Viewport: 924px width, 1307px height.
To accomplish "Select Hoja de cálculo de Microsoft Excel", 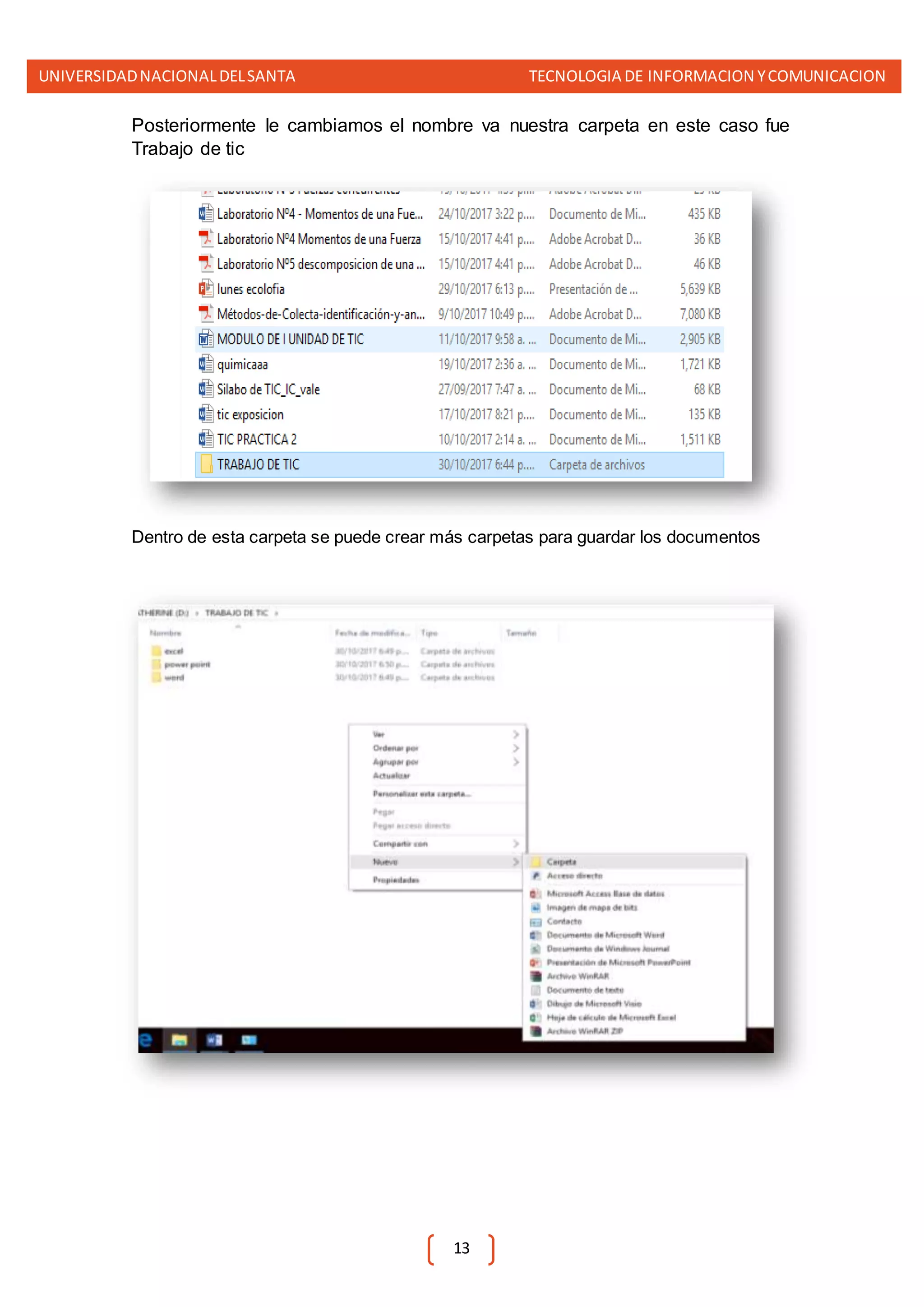I will [610, 1017].
